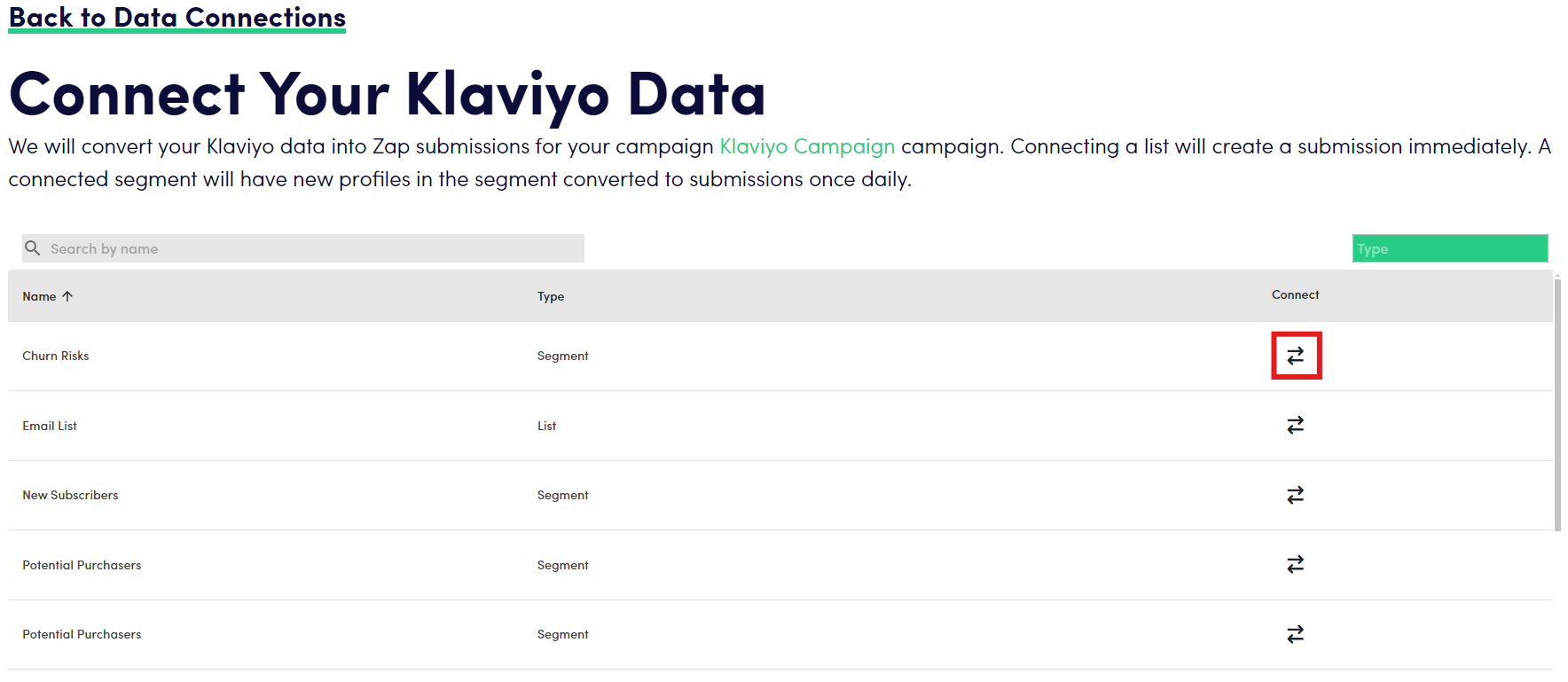This screenshot has width=1568, height=682.
Task: Click the magnifying glass search icon
Action: coord(33,248)
